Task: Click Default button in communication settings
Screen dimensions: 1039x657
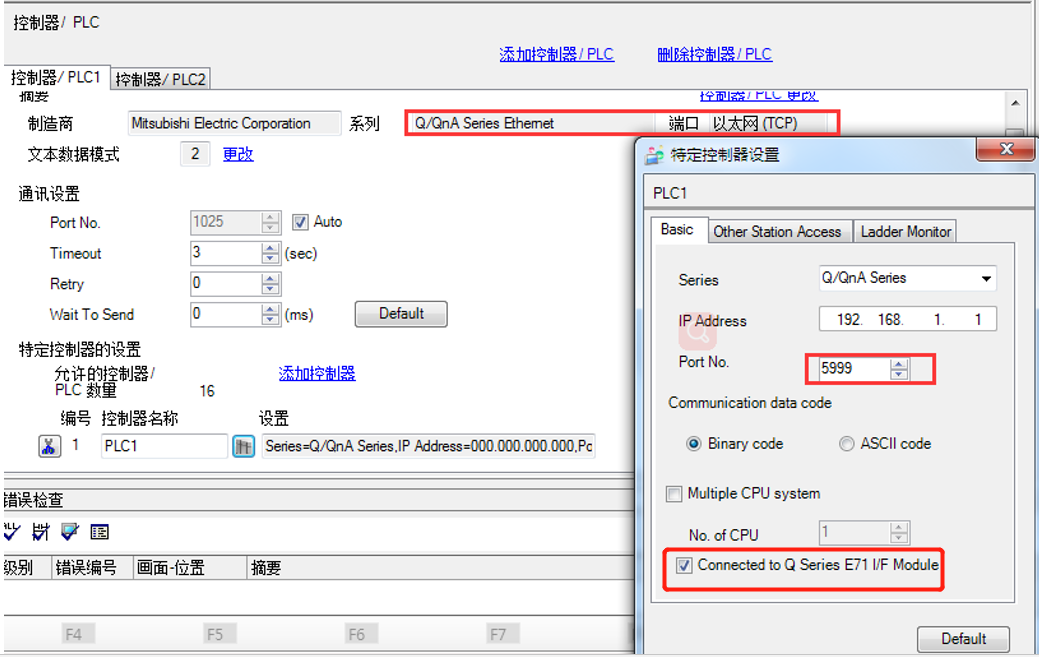Action: [x=401, y=314]
